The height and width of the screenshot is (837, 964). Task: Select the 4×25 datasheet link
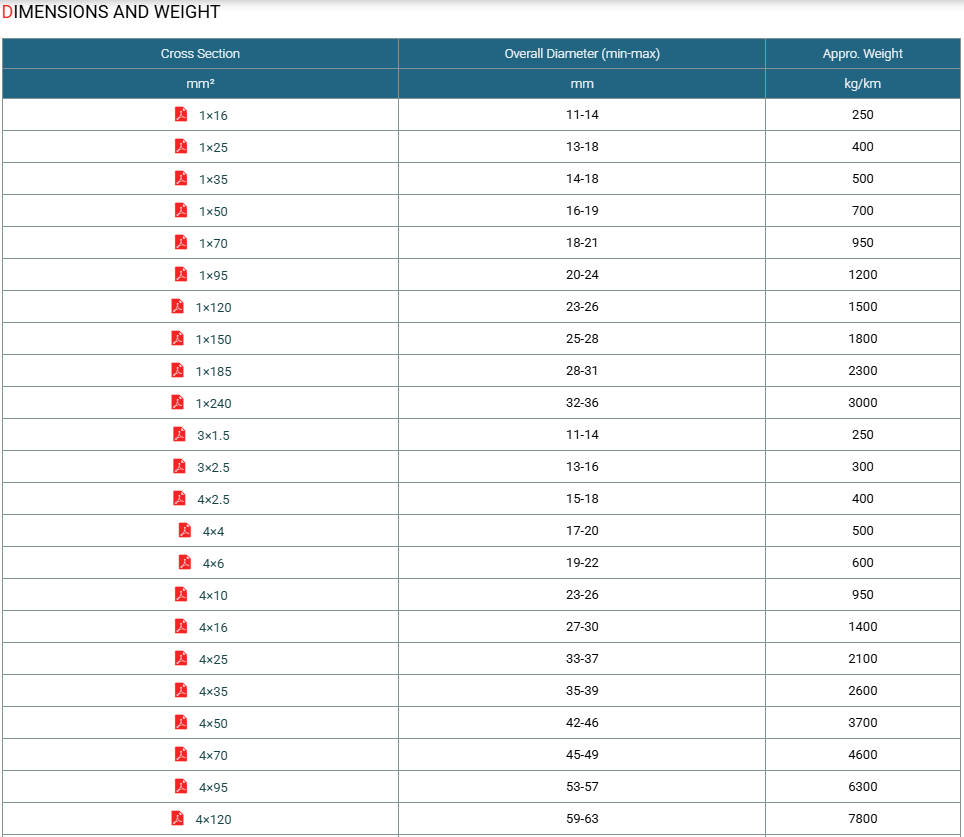(213, 659)
